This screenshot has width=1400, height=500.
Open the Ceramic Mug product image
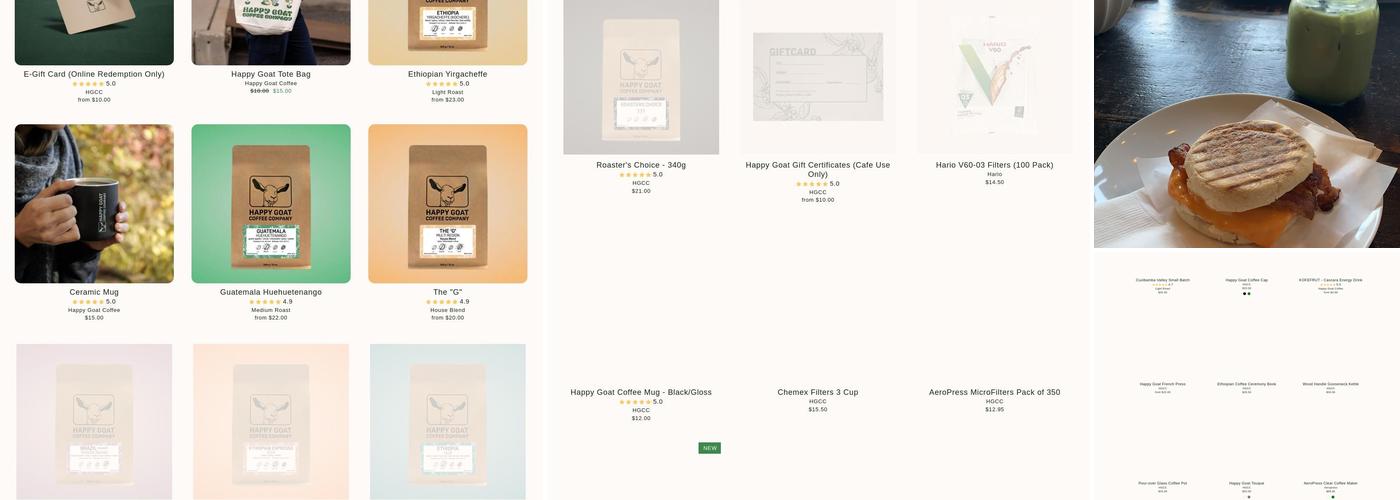point(94,204)
